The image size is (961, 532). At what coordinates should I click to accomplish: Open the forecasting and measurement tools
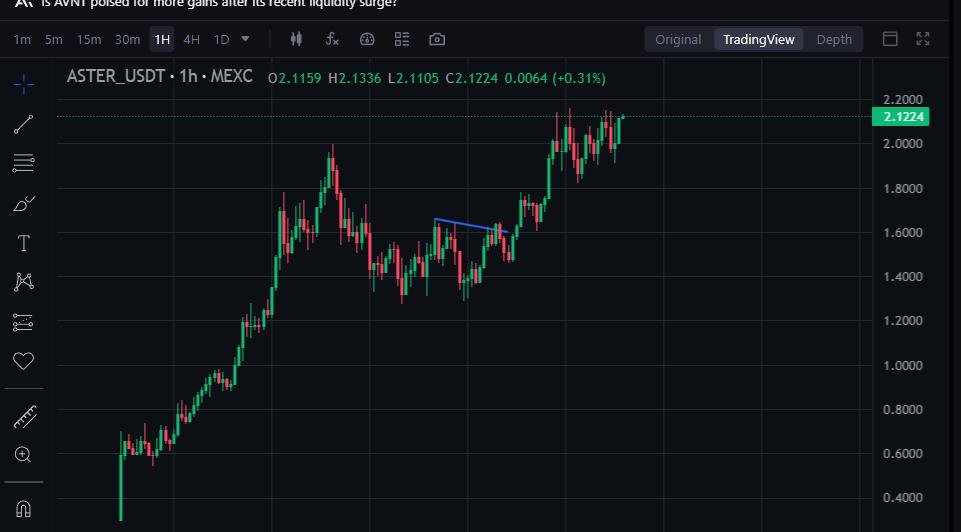(x=23, y=322)
